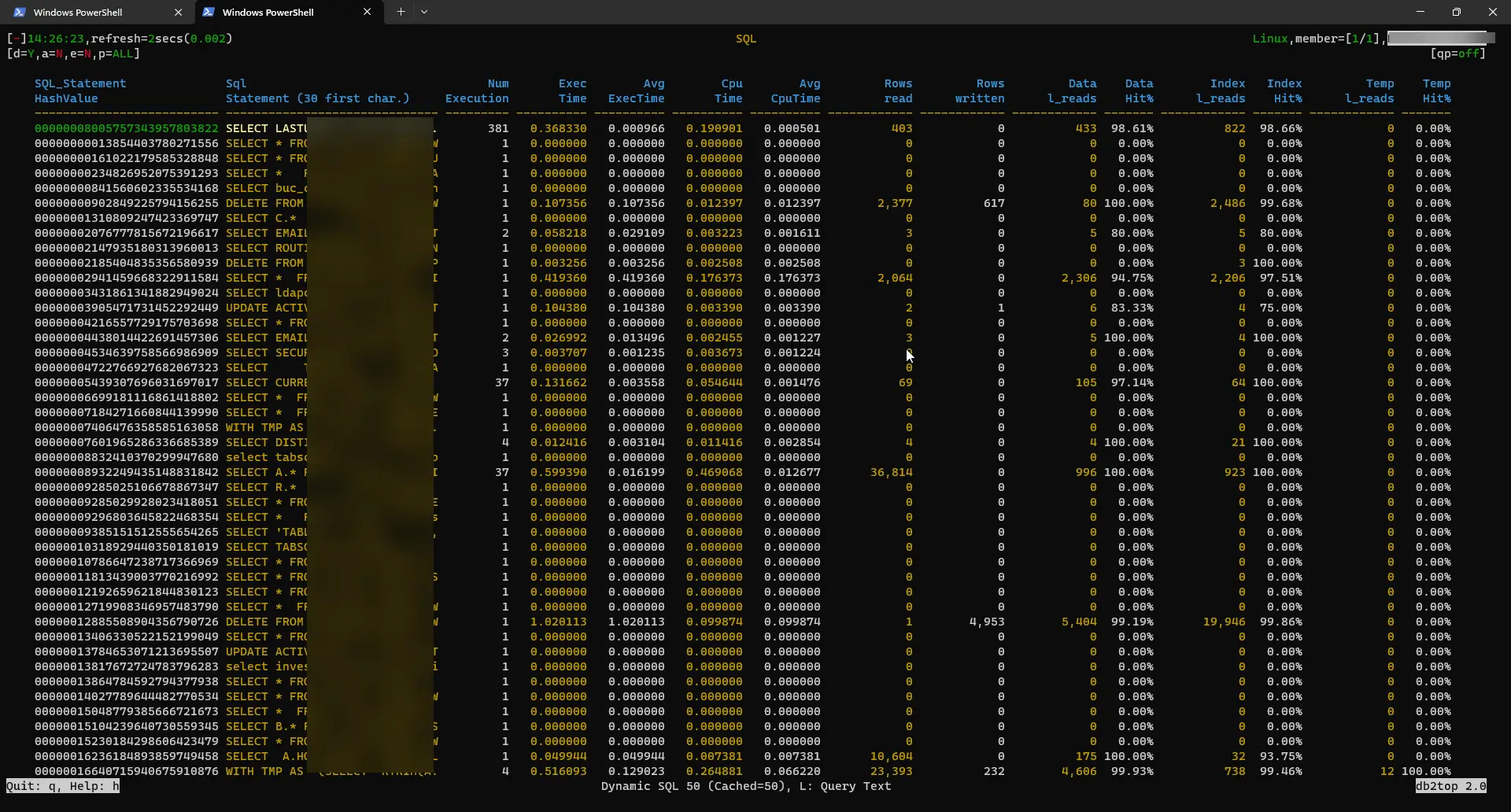Click hash value 00000016640715940675910876
Viewport: 1511px width, 812px height.
click(127, 771)
